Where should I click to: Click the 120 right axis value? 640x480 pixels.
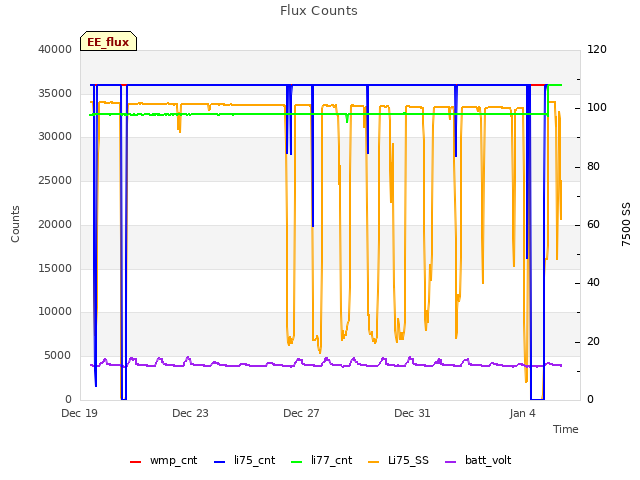point(597,49)
